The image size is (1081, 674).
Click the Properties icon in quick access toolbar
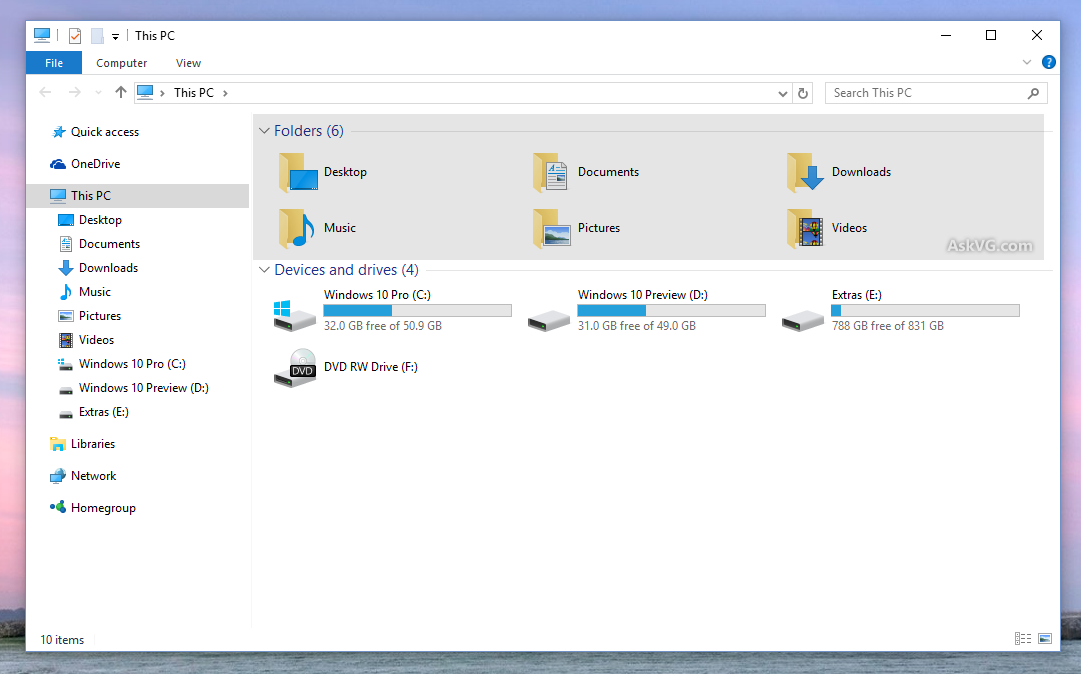pos(75,36)
